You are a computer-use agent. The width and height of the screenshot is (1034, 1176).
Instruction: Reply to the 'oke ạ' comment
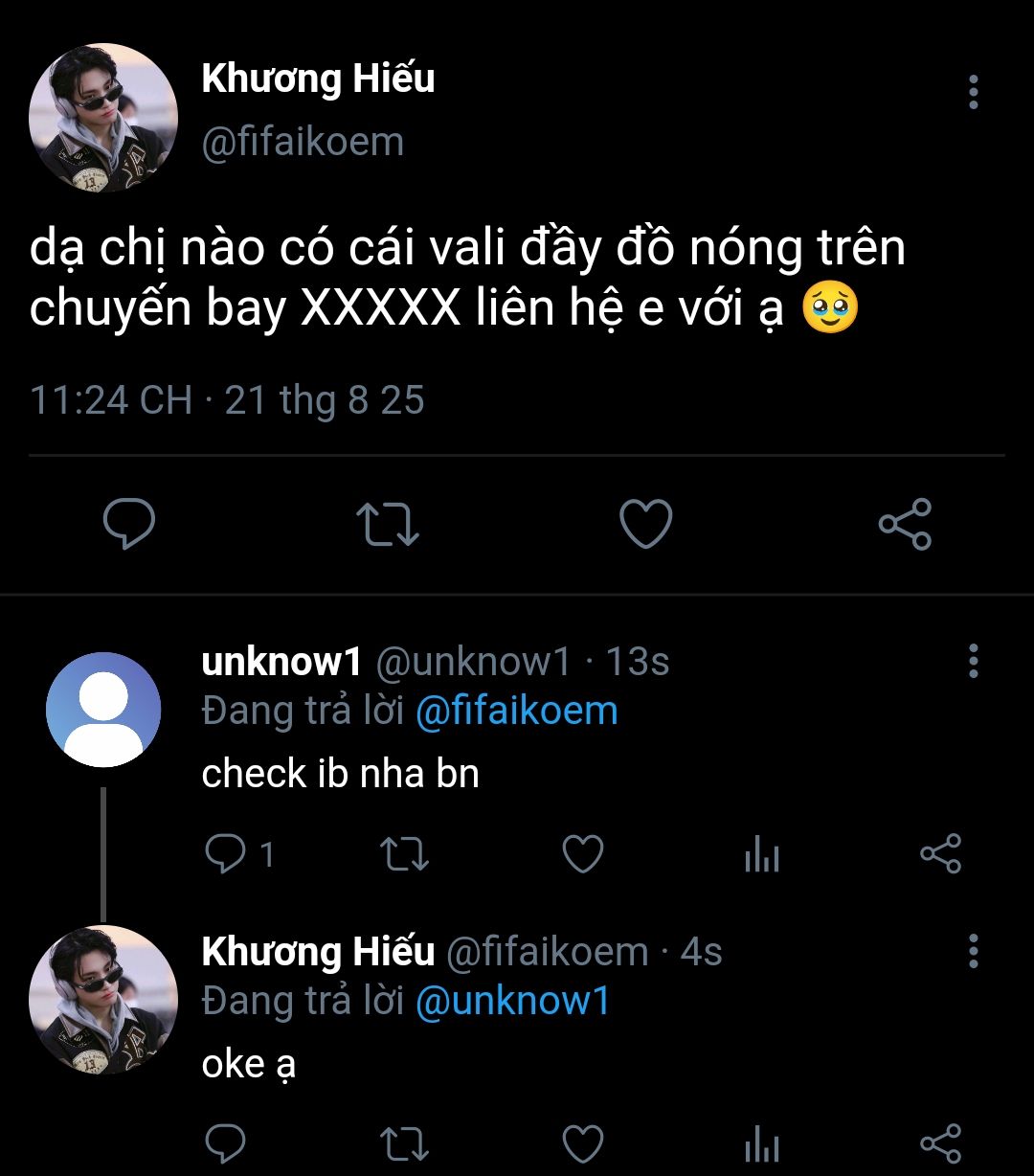(x=226, y=1144)
